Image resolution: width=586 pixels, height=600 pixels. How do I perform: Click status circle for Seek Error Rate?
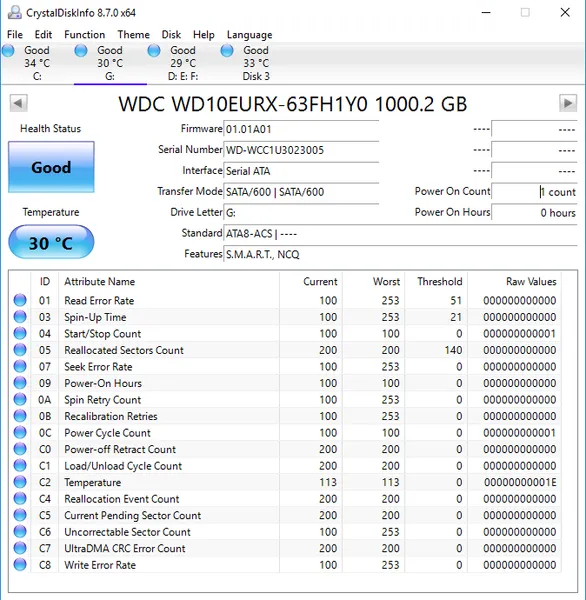tap(20, 366)
